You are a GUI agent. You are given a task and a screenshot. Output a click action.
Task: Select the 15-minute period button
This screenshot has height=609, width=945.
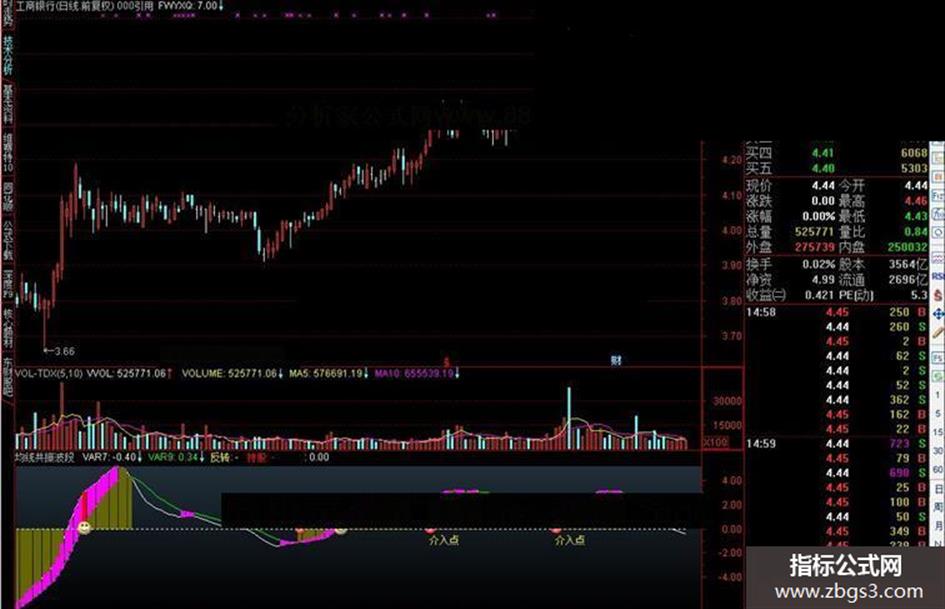938,432
